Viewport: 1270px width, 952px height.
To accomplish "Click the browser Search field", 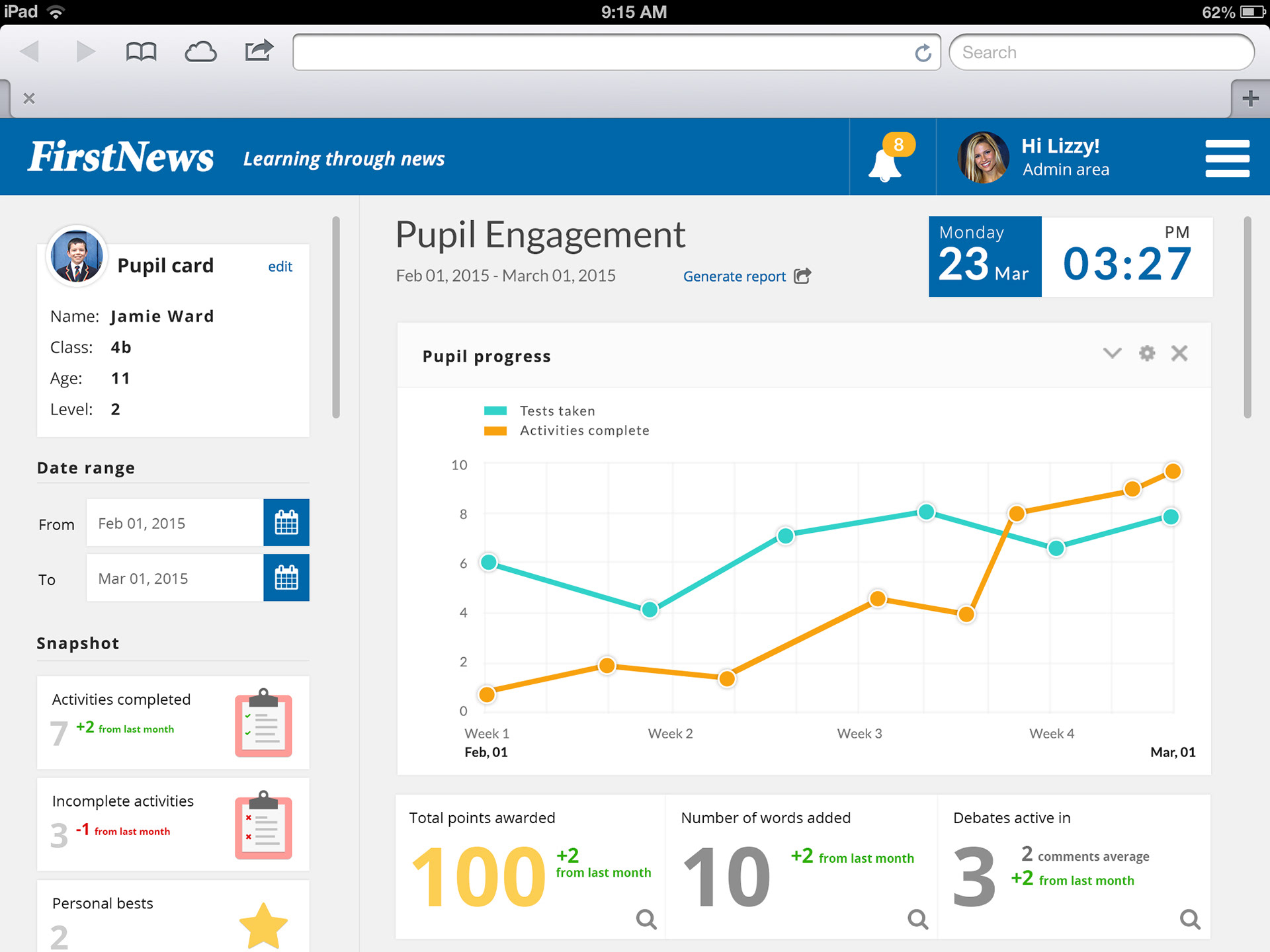I will coord(1101,52).
